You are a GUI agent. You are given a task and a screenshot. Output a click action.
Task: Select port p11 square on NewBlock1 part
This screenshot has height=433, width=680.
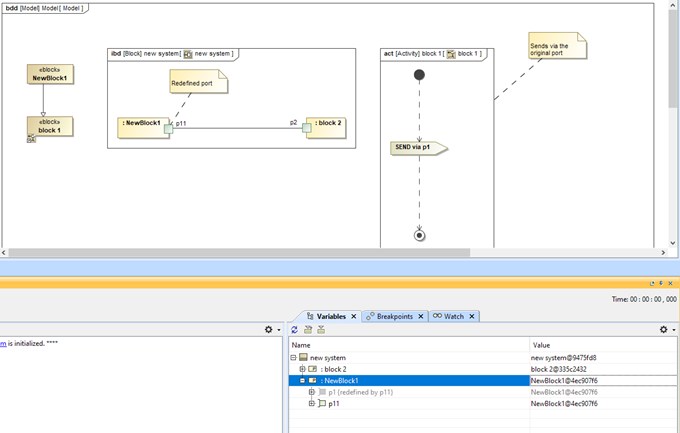(169, 128)
